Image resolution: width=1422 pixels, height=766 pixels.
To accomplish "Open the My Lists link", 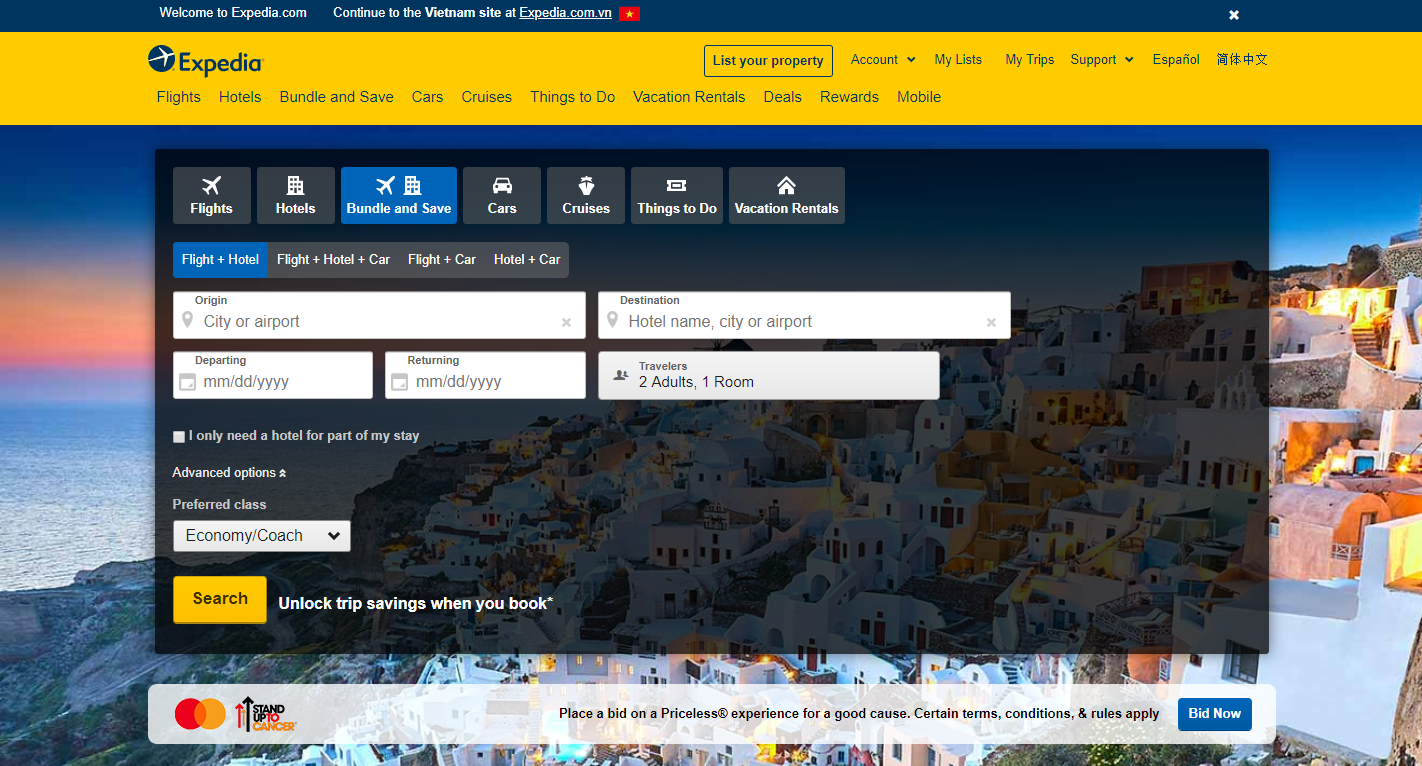I will [x=958, y=60].
